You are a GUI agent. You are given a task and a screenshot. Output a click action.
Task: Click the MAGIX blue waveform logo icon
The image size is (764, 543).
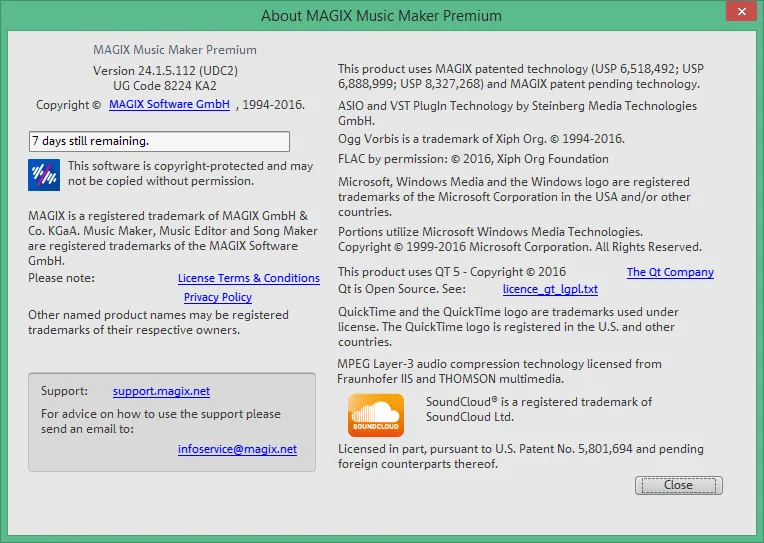(x=44, y=175)
